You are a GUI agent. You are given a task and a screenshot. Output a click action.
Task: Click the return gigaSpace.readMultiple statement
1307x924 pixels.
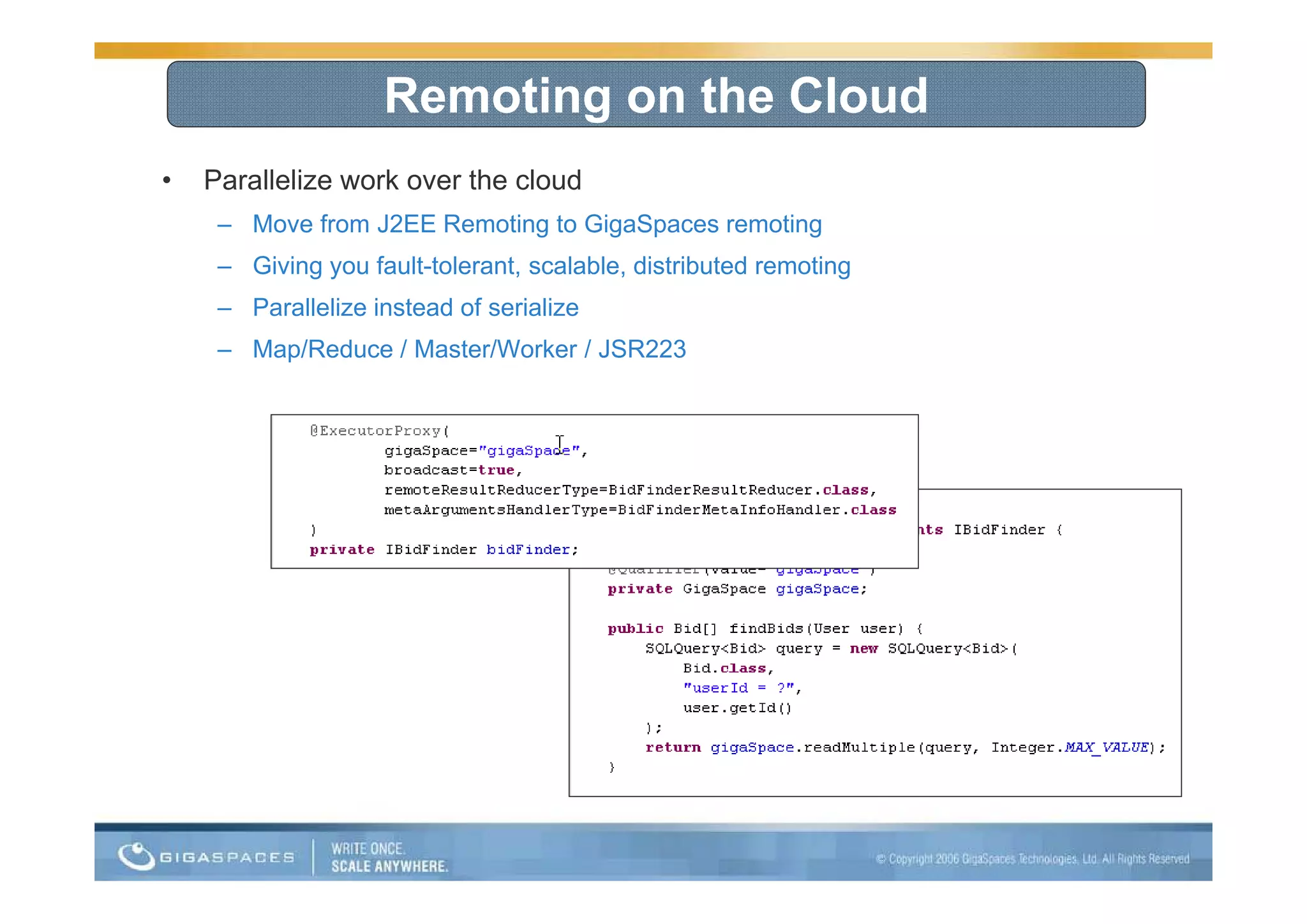tap(905, 747)
